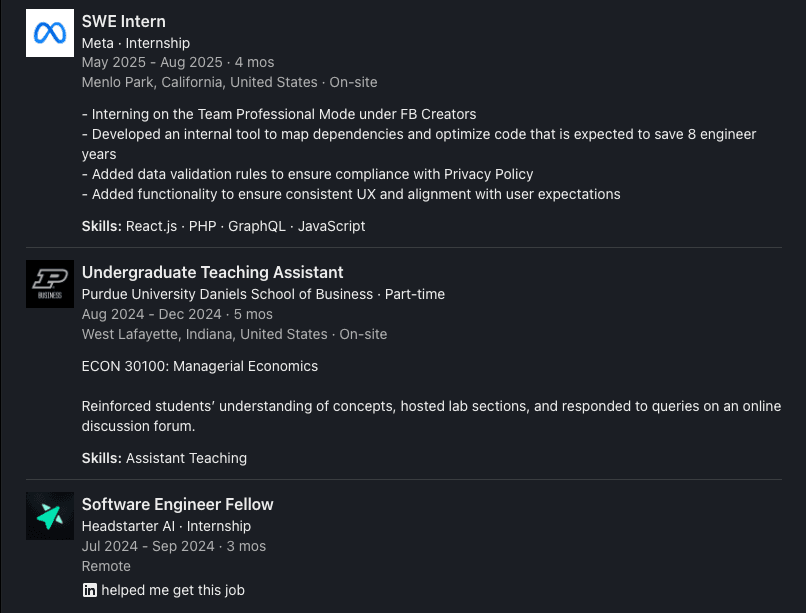The image size is (806, 613).
Task: Click the ECON 30100: Managerial Economics text
Action: pyautogui.click(x=199, y=366)
